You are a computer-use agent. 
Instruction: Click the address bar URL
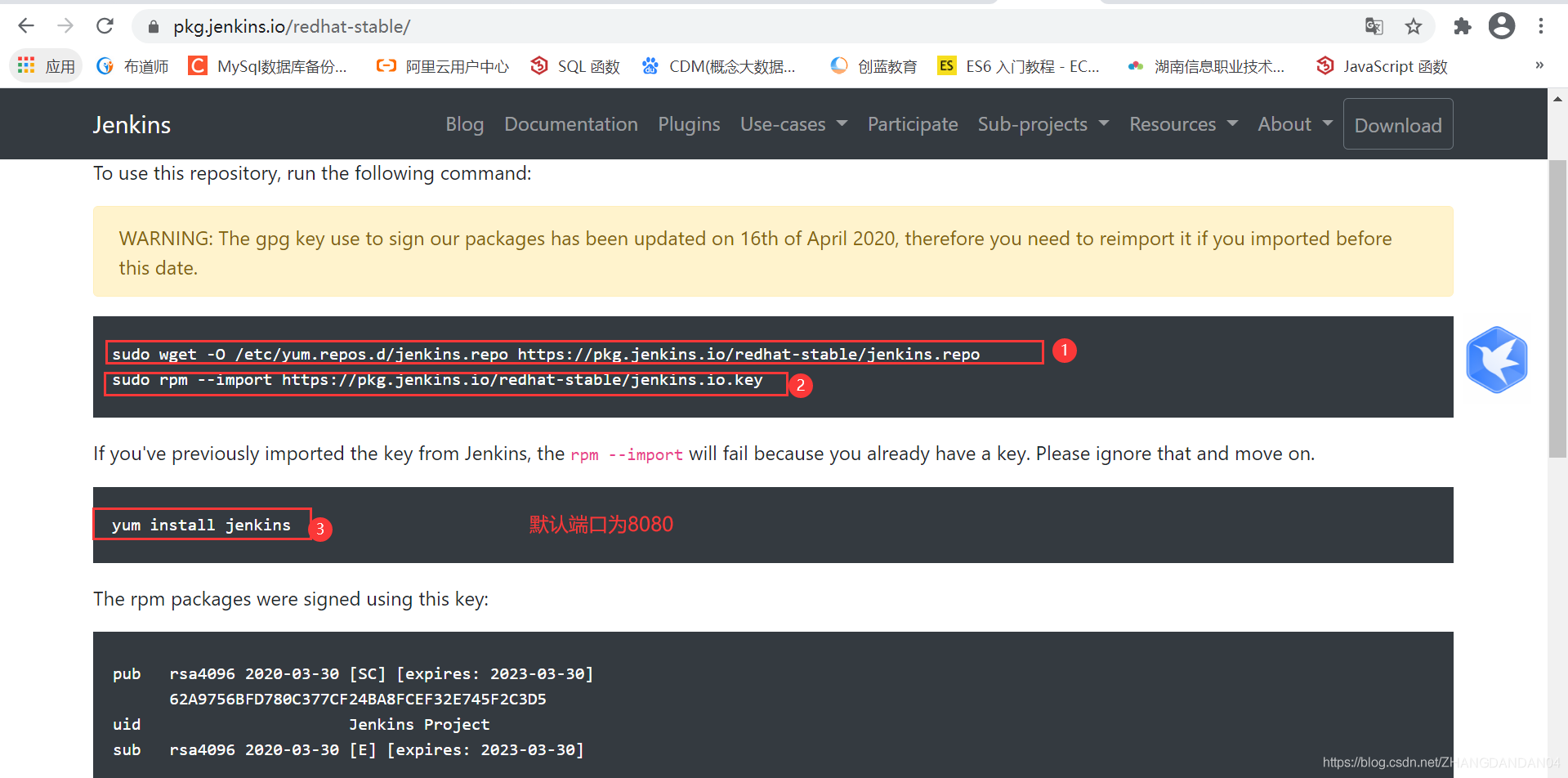point(292,27)
